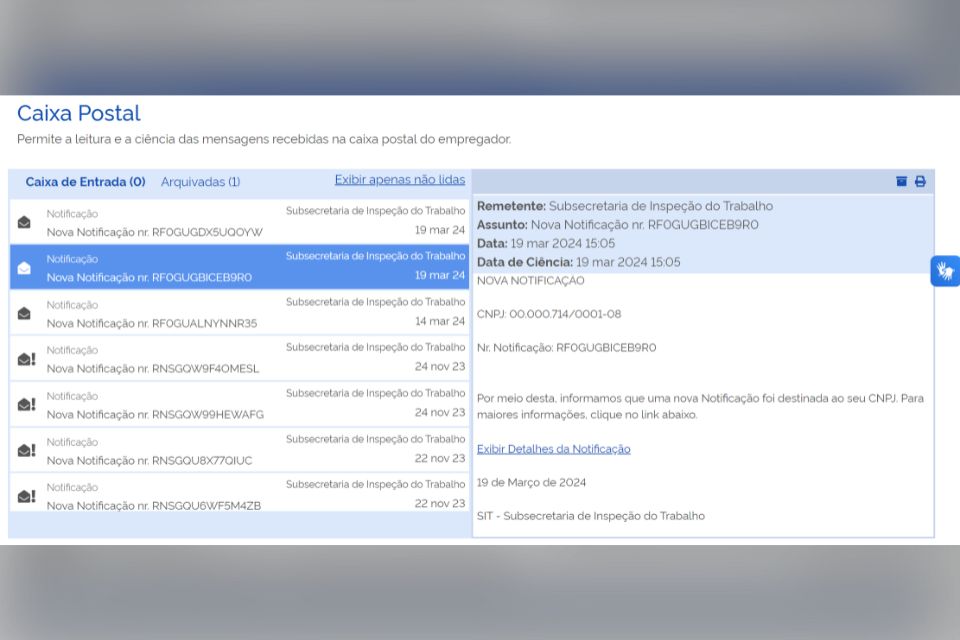Open Exibir Detalhes da Notificação link
Screen dimensions: 960x640
tap(553, 449)
